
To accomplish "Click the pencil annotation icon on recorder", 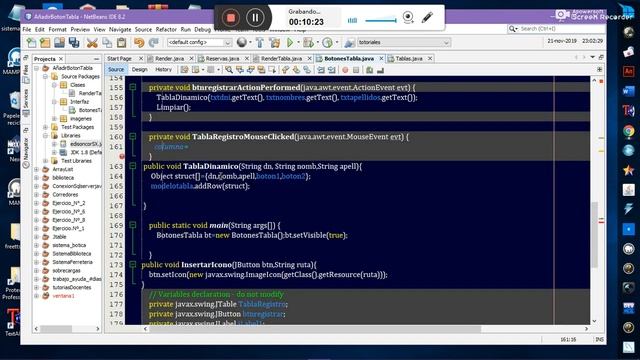I will (x=427, y=18).
